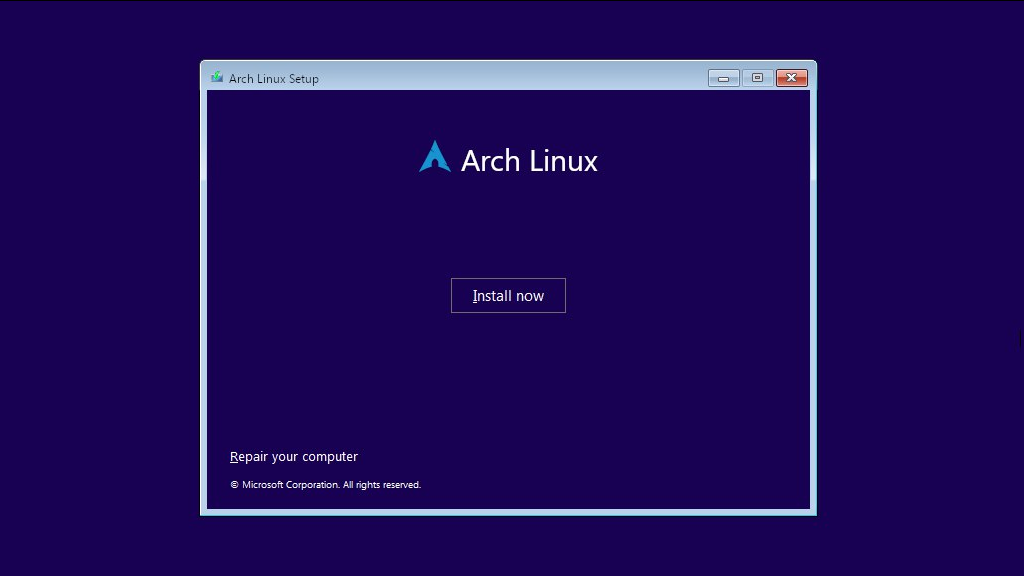1024x576 pixels.
Task: Click the 'Arch Linux Setup' title text
Action: click(274, 79)
